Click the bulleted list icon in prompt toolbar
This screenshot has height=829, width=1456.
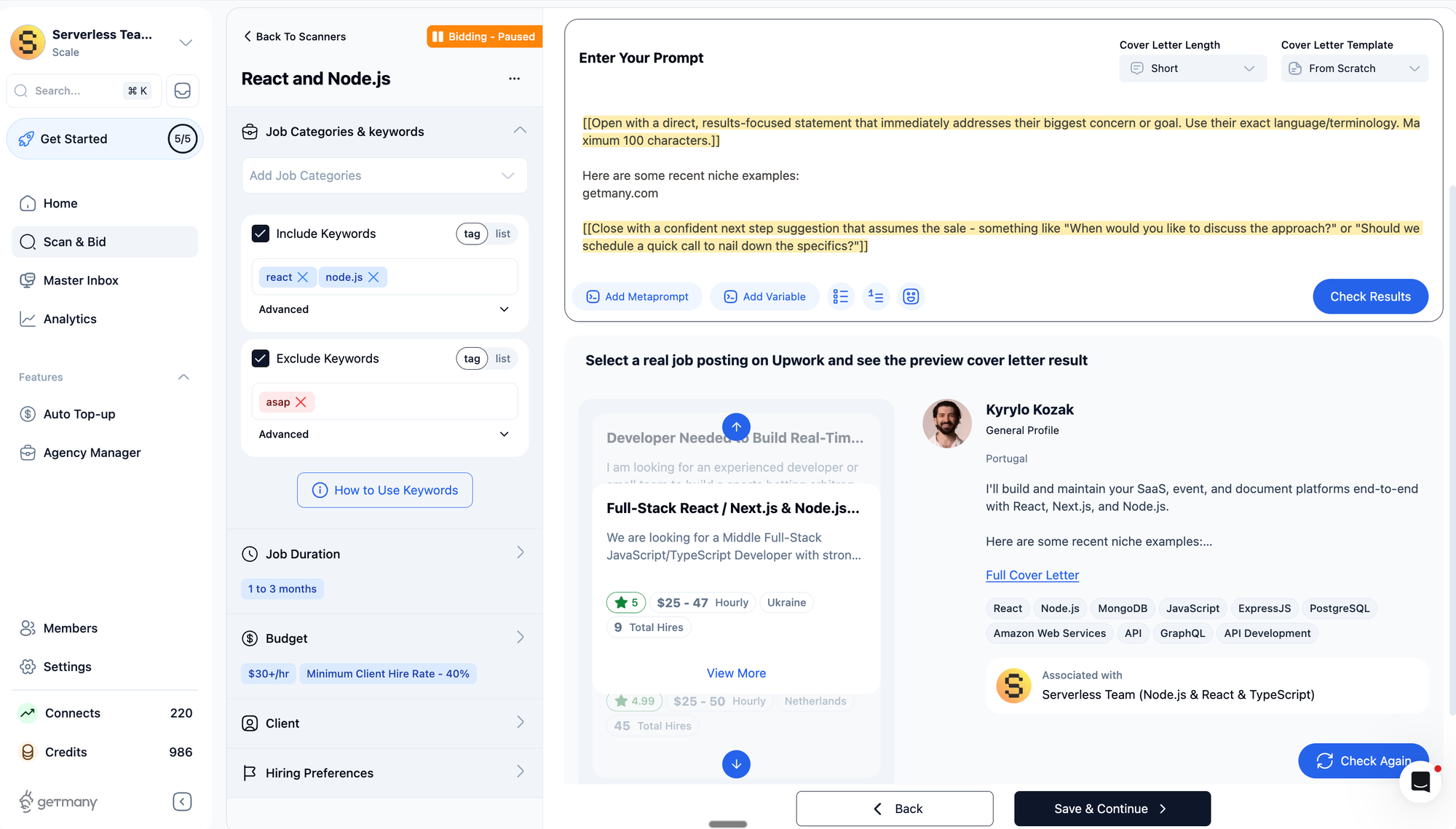[x=841, y=296]
